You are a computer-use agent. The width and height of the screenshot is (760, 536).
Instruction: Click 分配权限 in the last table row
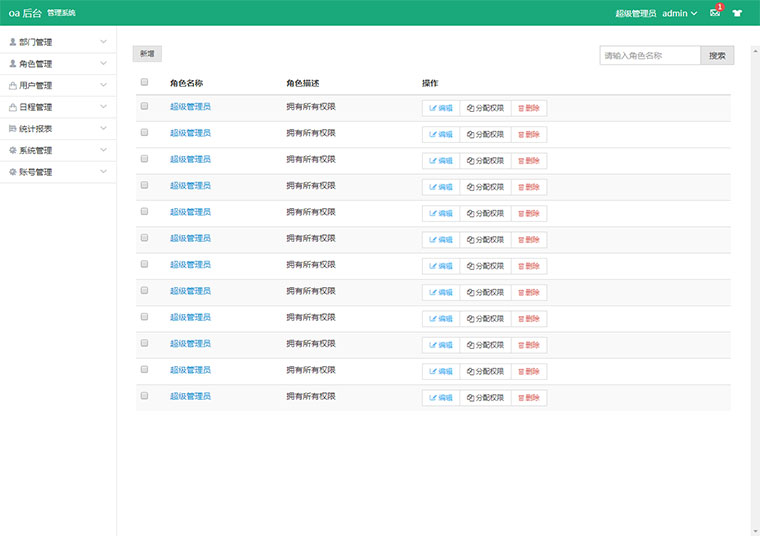click(485, 398)
